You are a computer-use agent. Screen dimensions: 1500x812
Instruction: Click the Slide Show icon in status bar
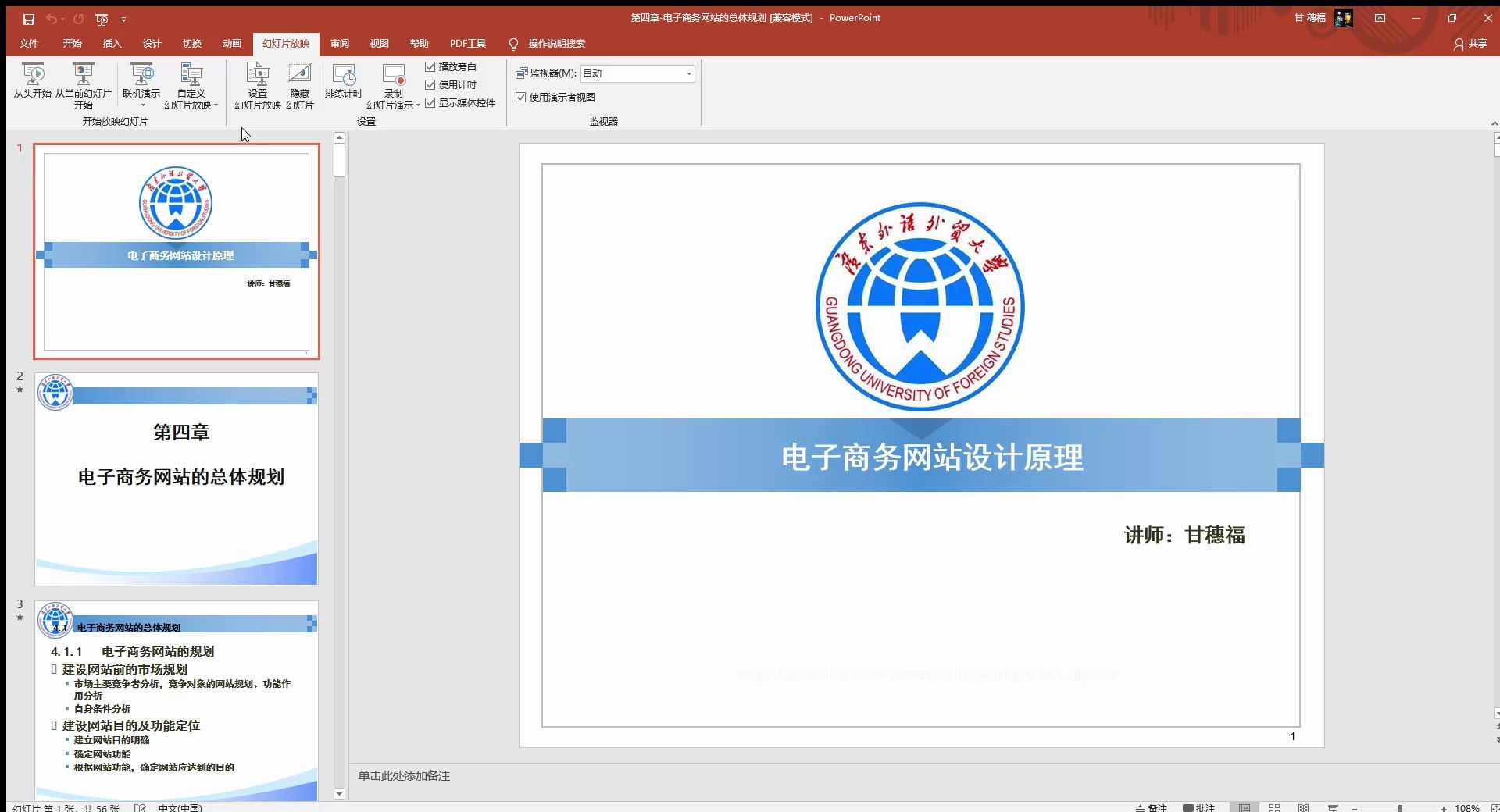1334,807
